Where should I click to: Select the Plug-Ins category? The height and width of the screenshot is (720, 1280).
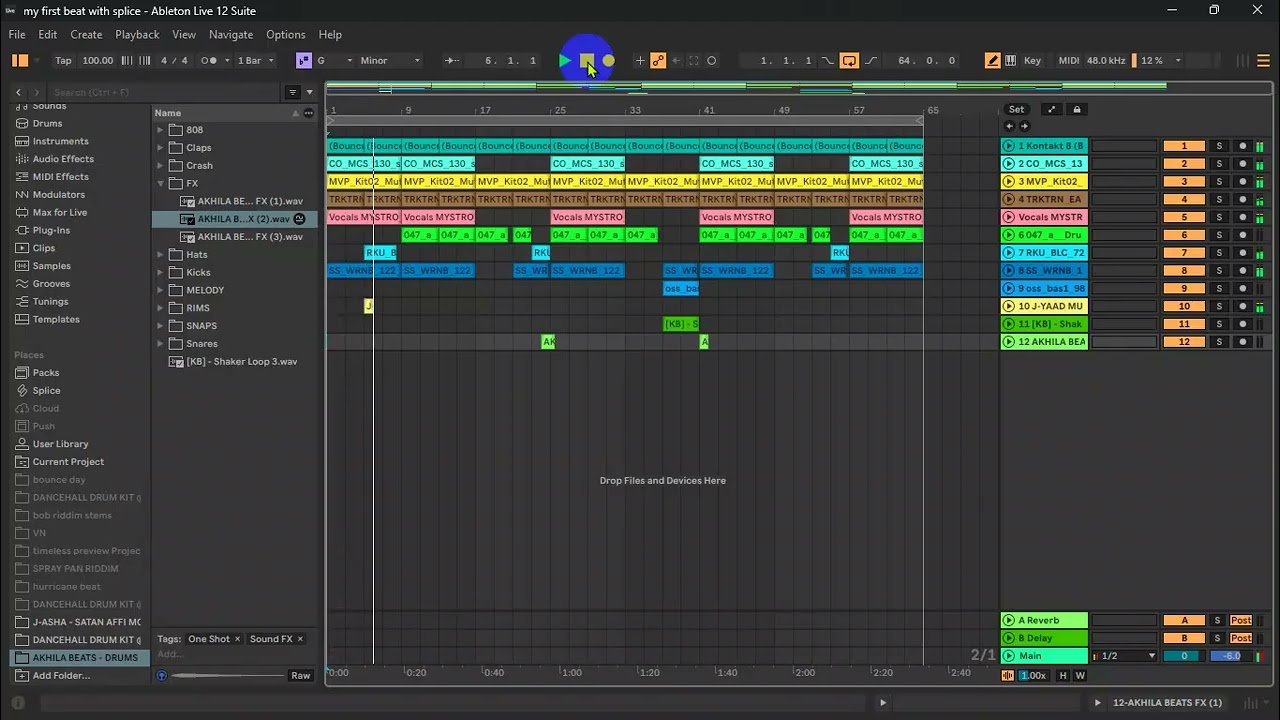[50, 230]
